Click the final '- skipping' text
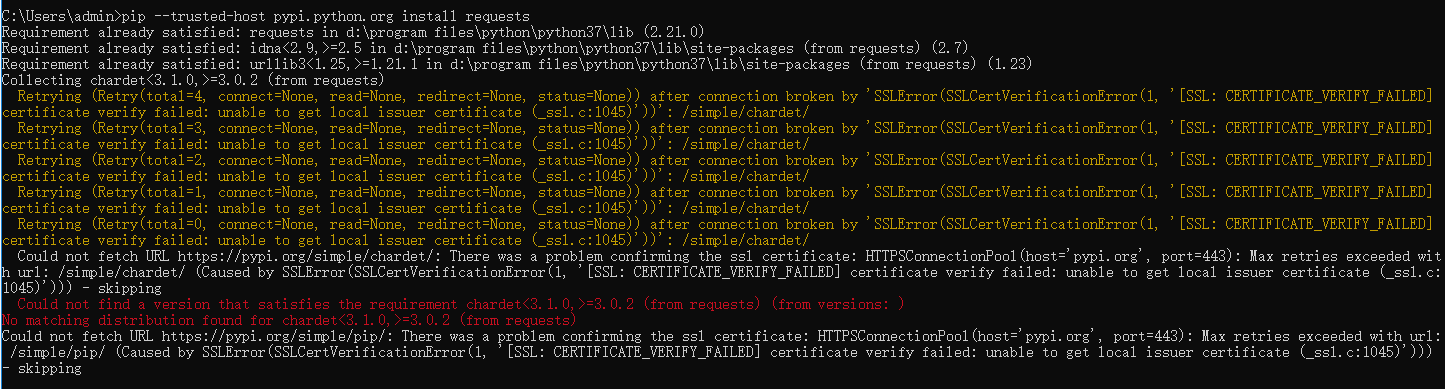The image size is (1445, 389). click(x=41, y=369)
